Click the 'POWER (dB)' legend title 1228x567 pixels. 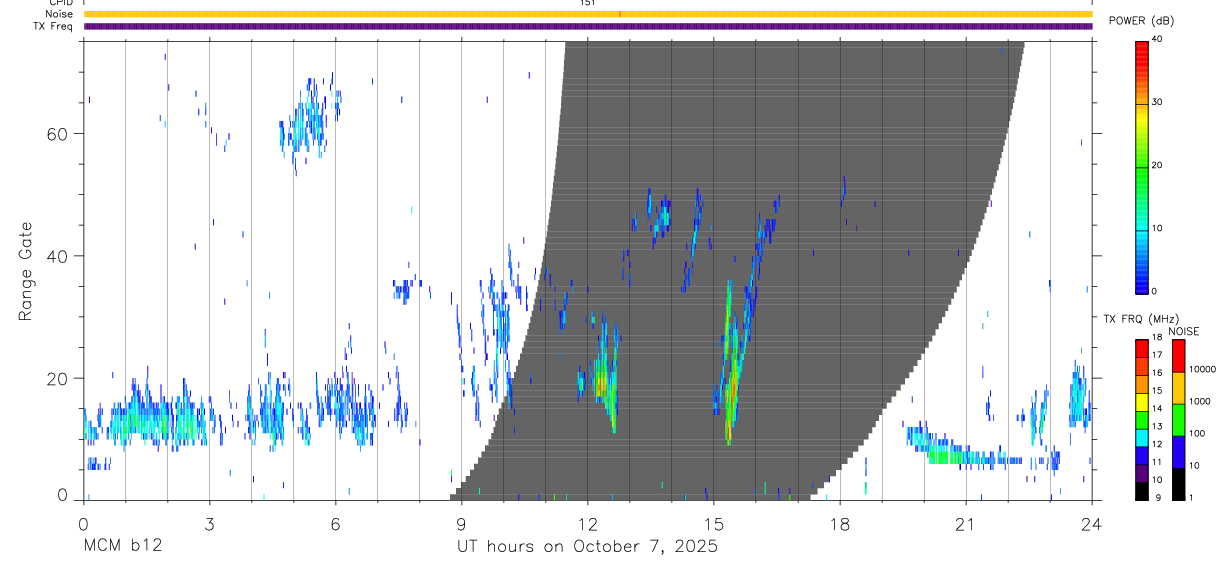1142,21
